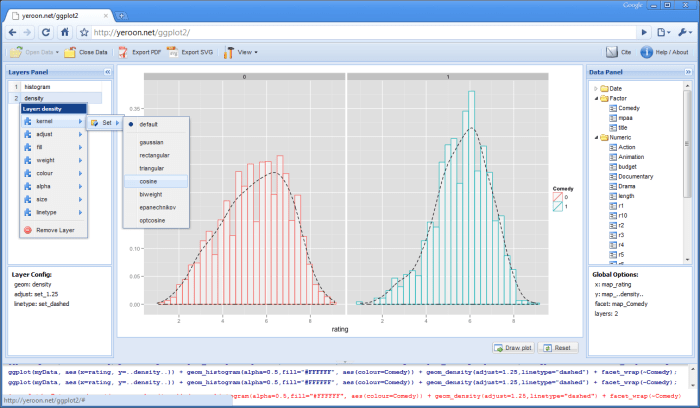Open Help / About info icon
The height and width of the screenshot is (408, 700).
point(646,51)
